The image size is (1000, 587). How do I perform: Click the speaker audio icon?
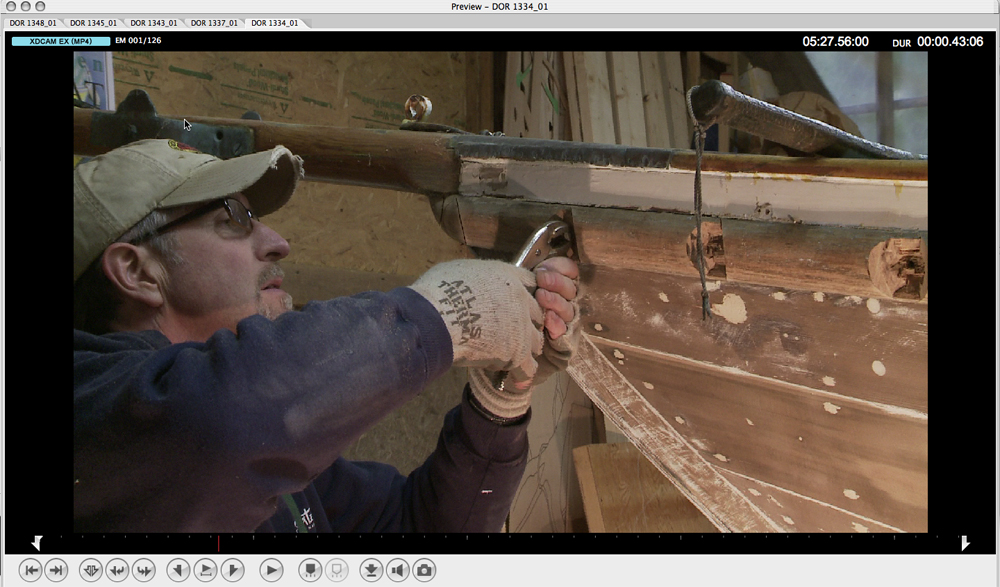pyautogui.click(x=398, y=570)
